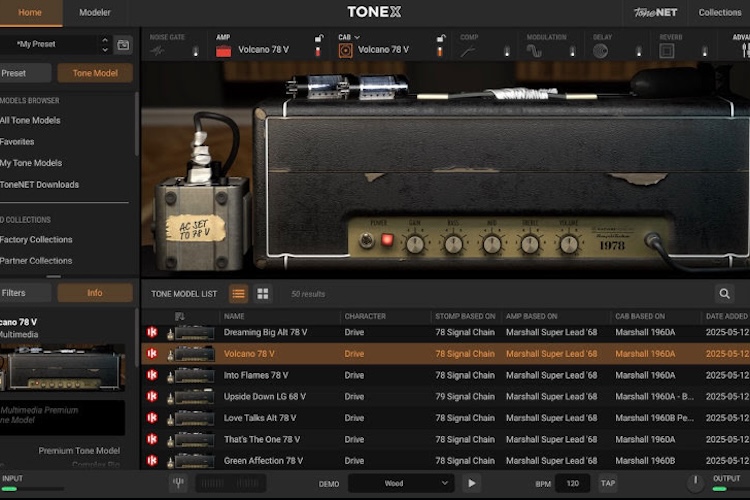Screen dimensions: 750x500
Task: Click the red AMP module icon
Action: point(223,51)
